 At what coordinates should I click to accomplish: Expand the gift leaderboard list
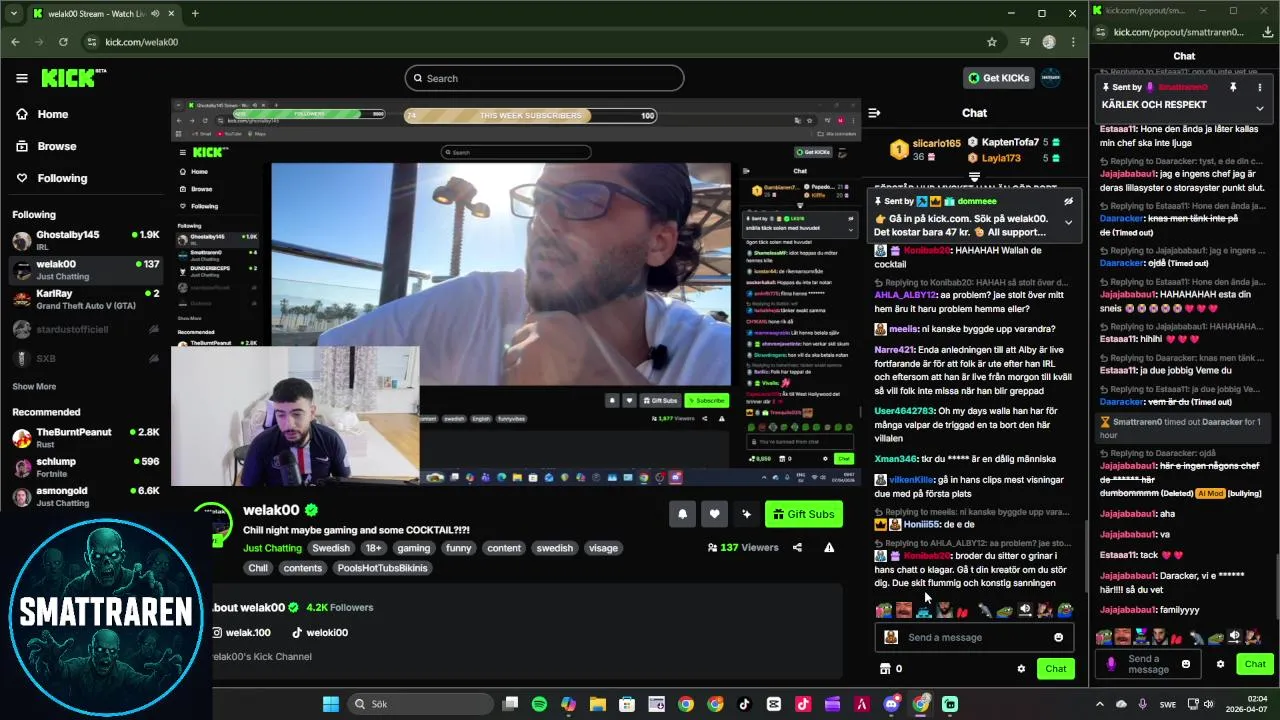[x=974, y=177]
